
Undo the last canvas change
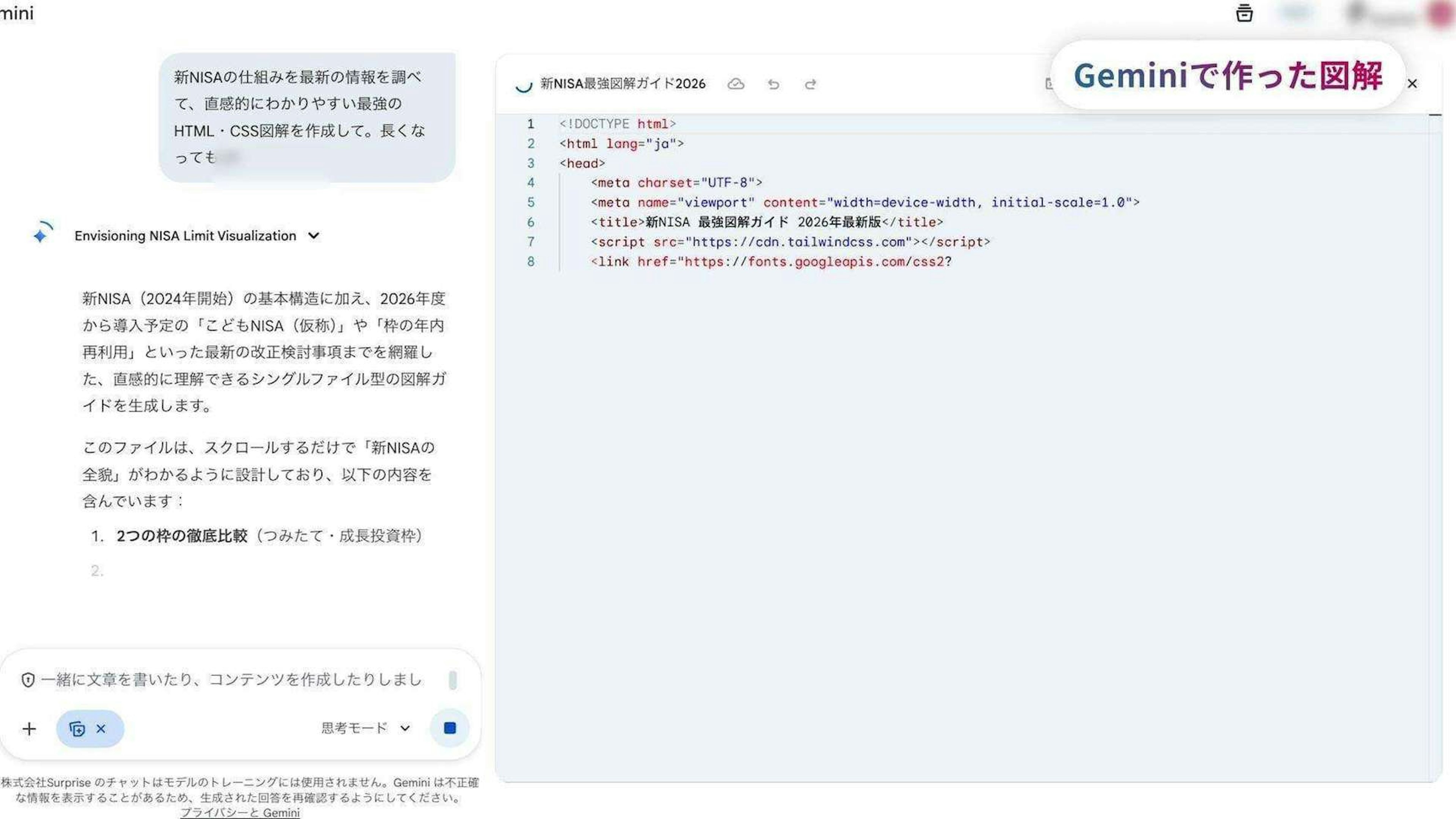(774, 84)
